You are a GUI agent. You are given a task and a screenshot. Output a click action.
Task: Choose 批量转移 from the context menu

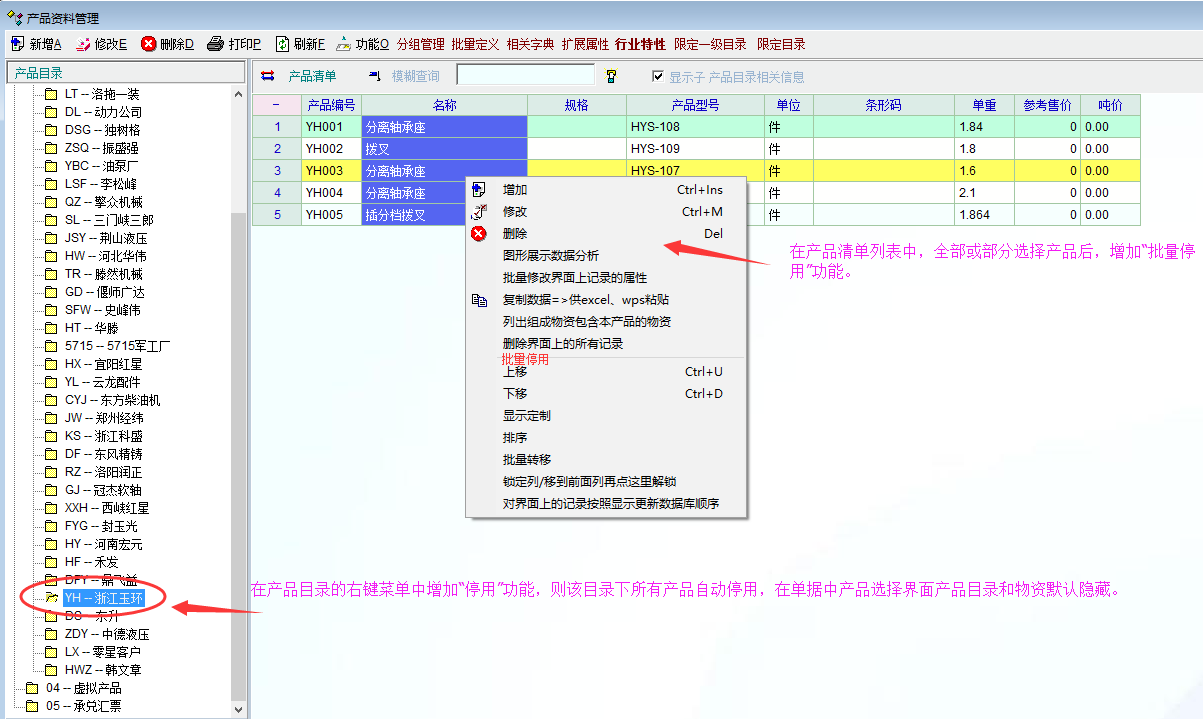[x=526, y=460]
